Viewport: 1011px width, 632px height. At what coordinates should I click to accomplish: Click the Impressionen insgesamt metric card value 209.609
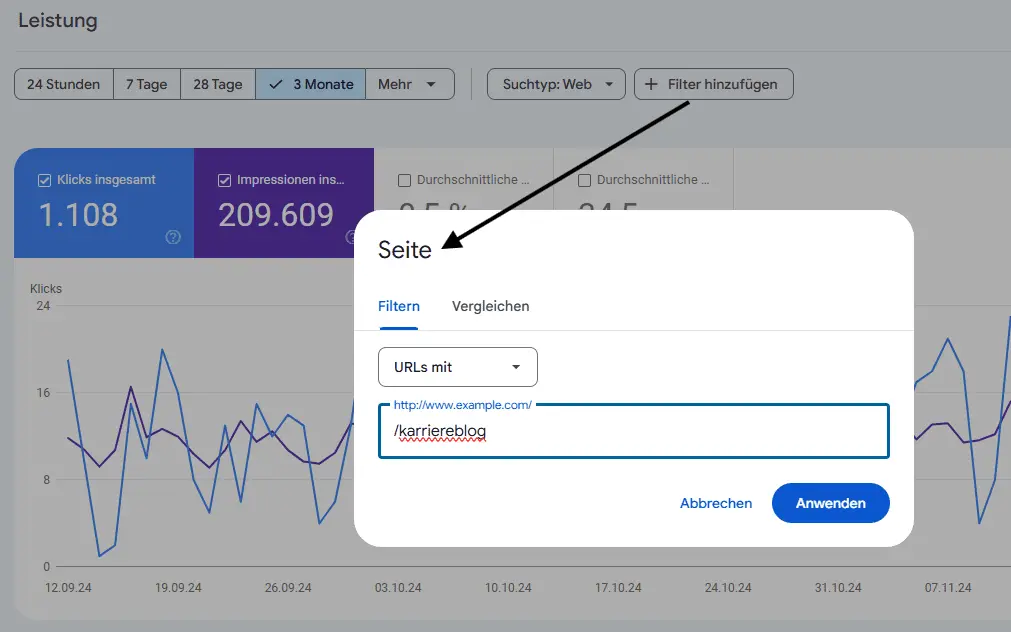276,215
